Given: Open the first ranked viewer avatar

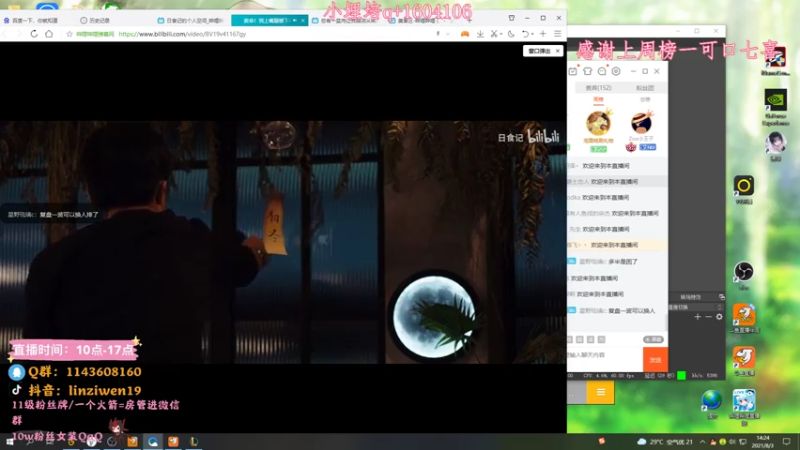Looking at the screenshot, I should click(598, 123).
